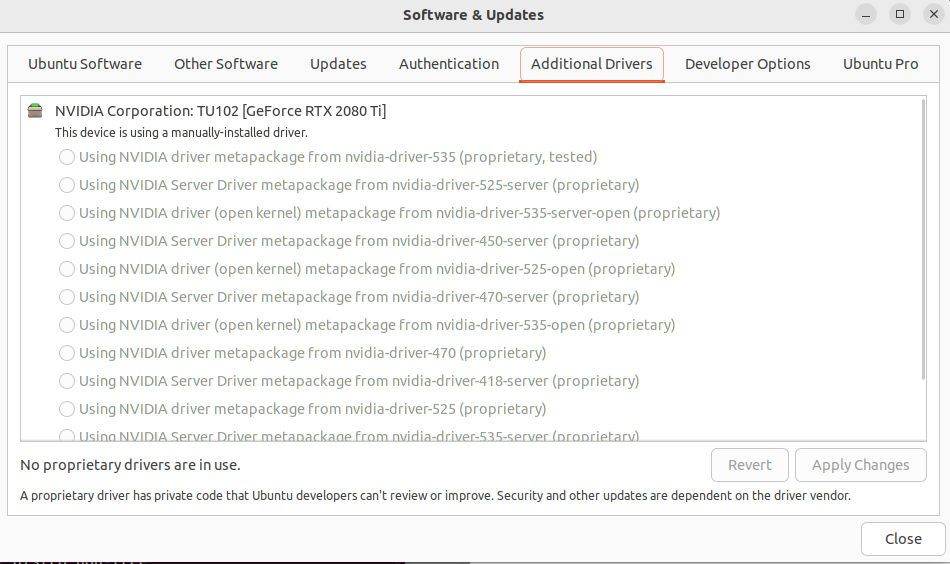Screen dimensions: 950x564
Task: Switch to Developer Options tab
Action: pyautogui.click(x=748, y=64)
